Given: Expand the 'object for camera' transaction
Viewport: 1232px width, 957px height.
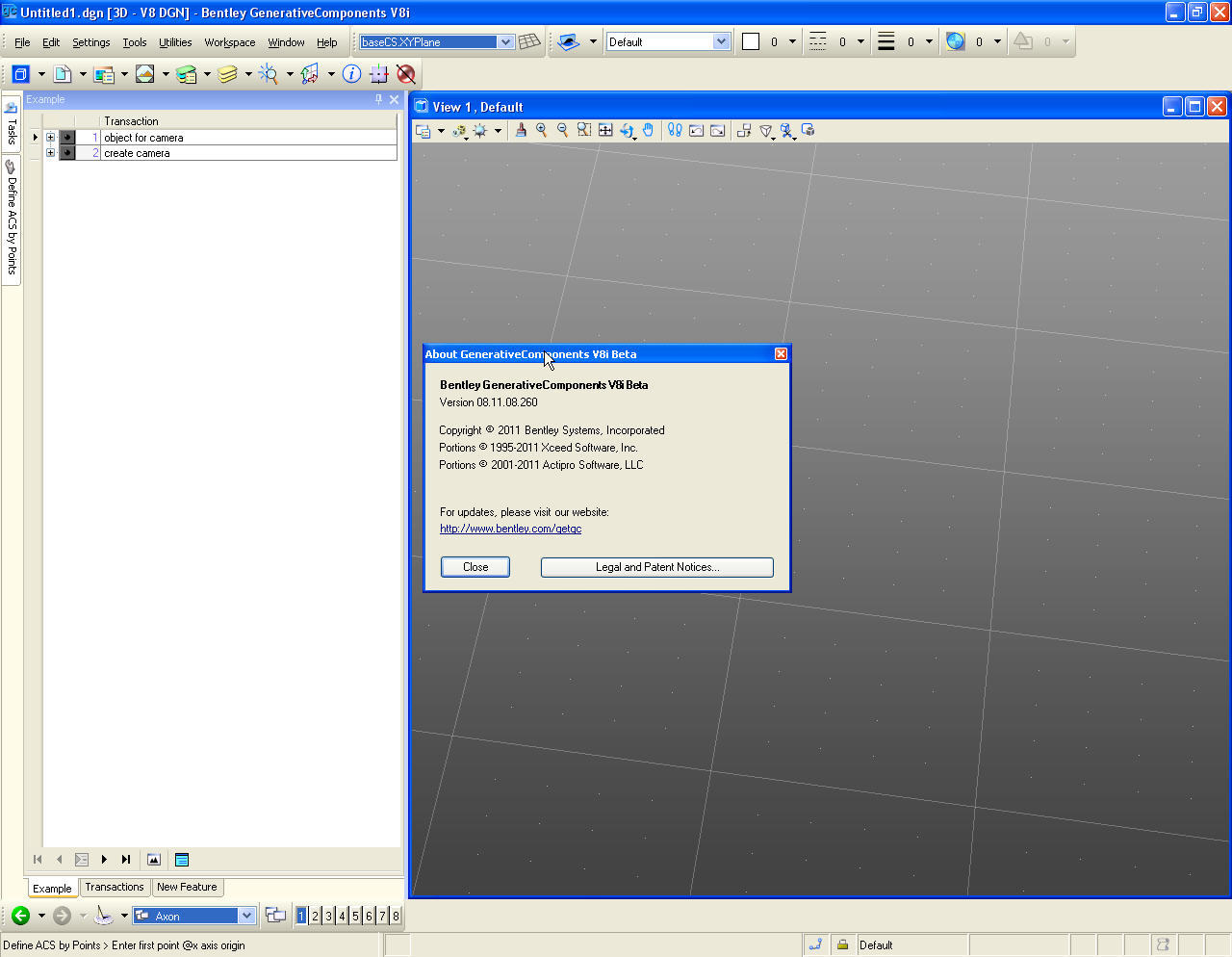Looking at the screenshot, I should click(x=51, y=138).
